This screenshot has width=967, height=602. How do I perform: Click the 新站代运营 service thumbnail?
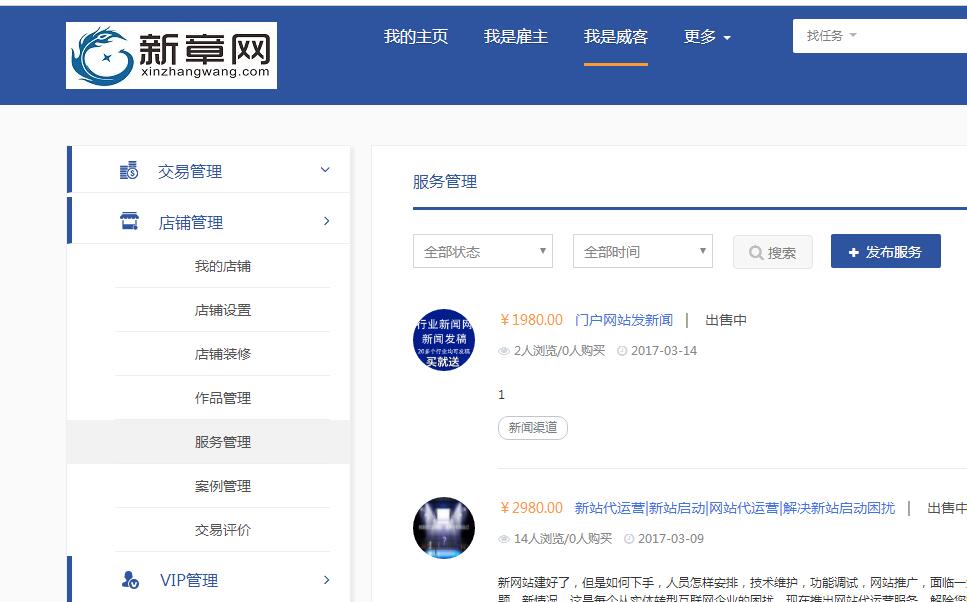click(443, 528)
